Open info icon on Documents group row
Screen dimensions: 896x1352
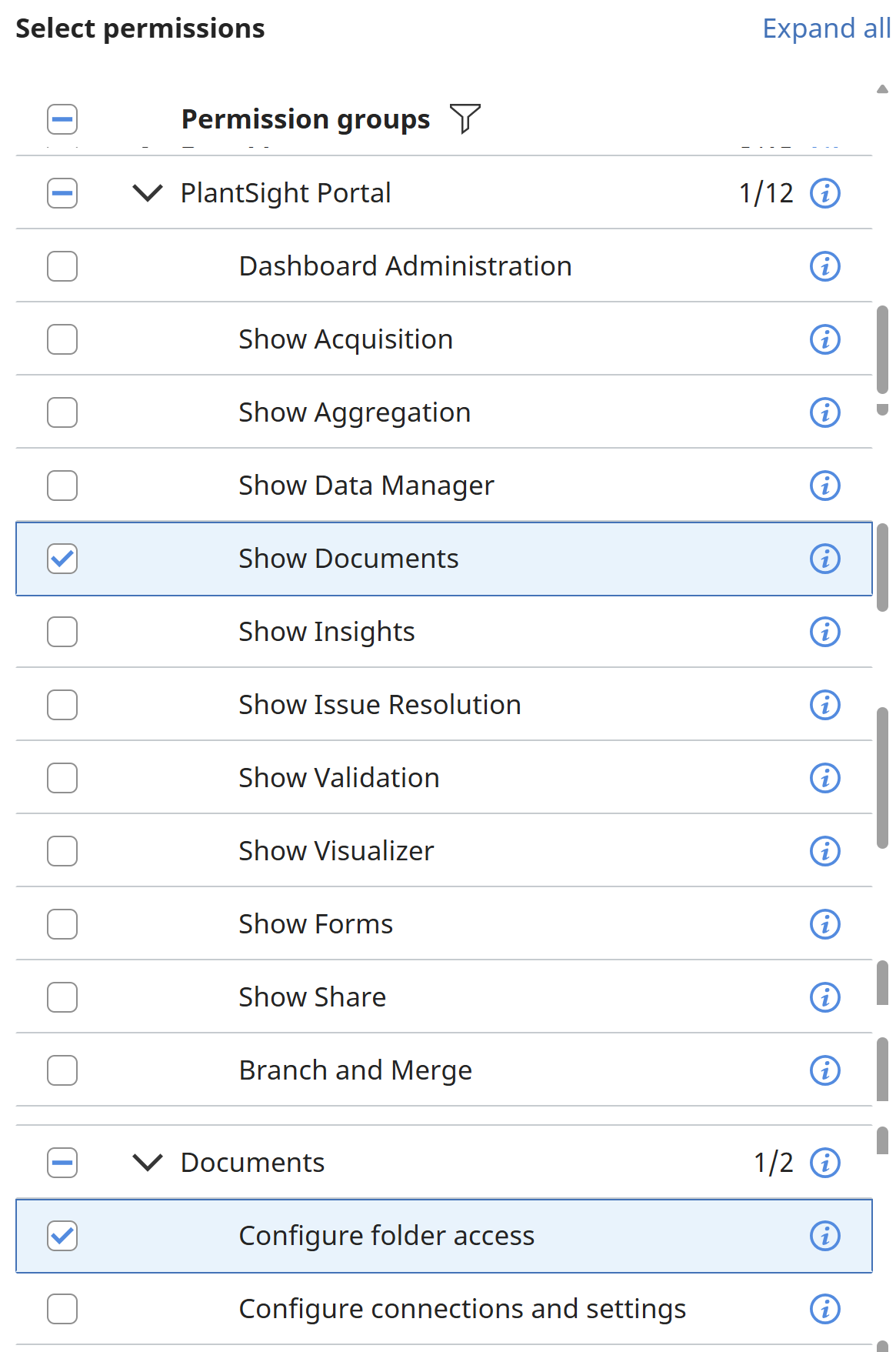click(x=824, y=1163)
